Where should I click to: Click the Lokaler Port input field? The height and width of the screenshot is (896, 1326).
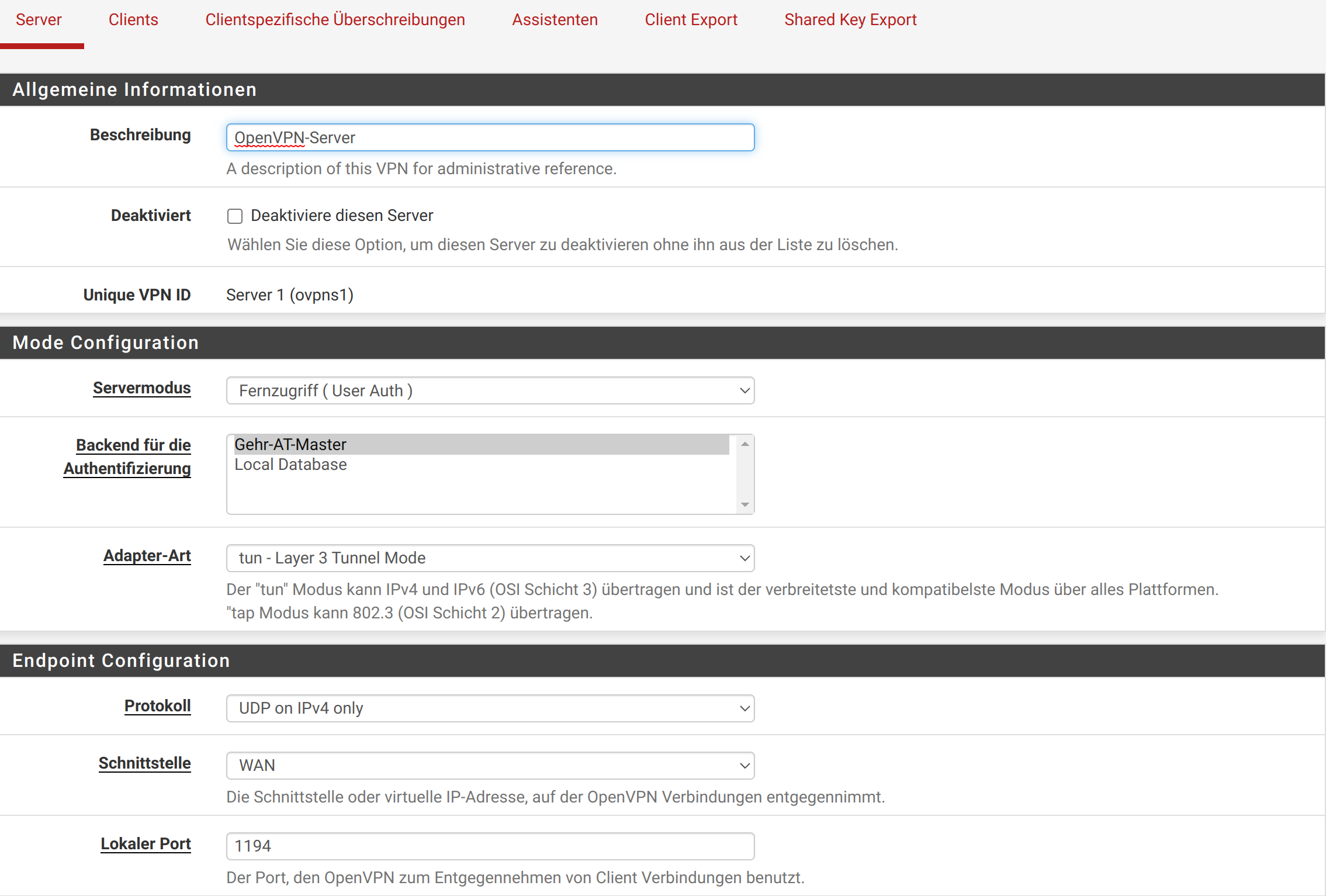490,846
